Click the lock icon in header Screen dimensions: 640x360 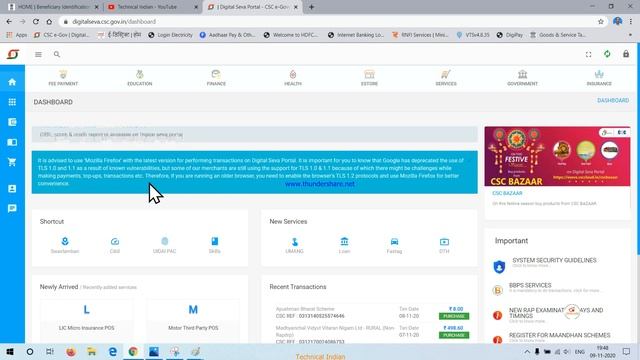(x=626, y=54)
